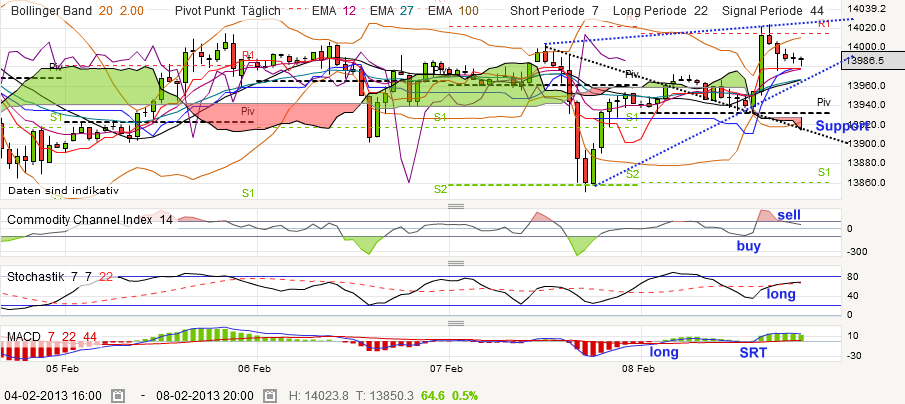Viewport: 905px width, 404px height.
Task: Open the end date calendar icon
Action: pos(270,396)
